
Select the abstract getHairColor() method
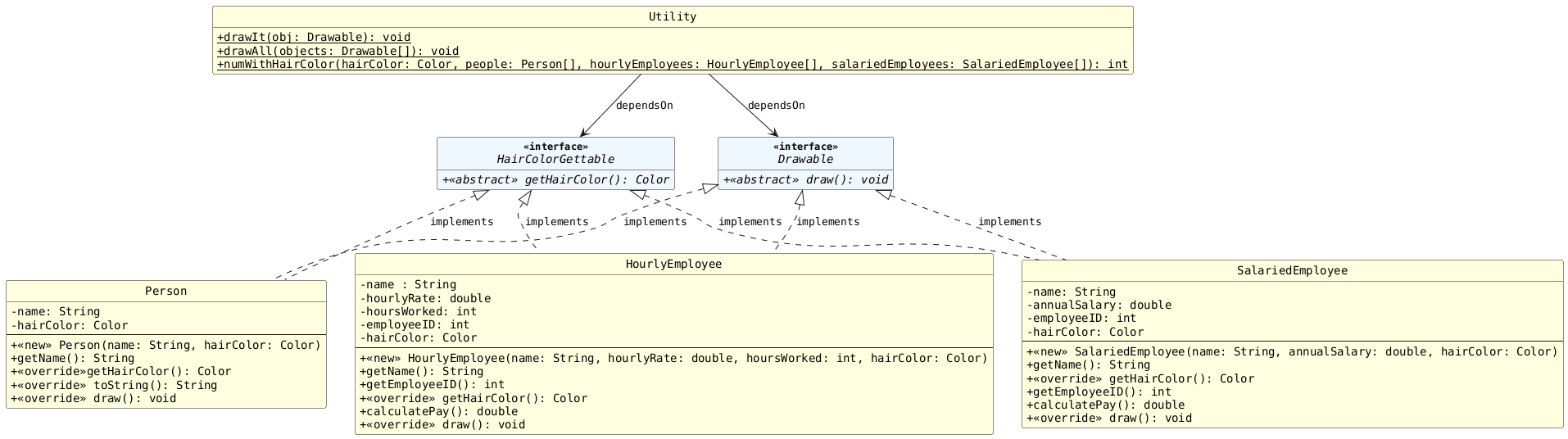point(555,180)
